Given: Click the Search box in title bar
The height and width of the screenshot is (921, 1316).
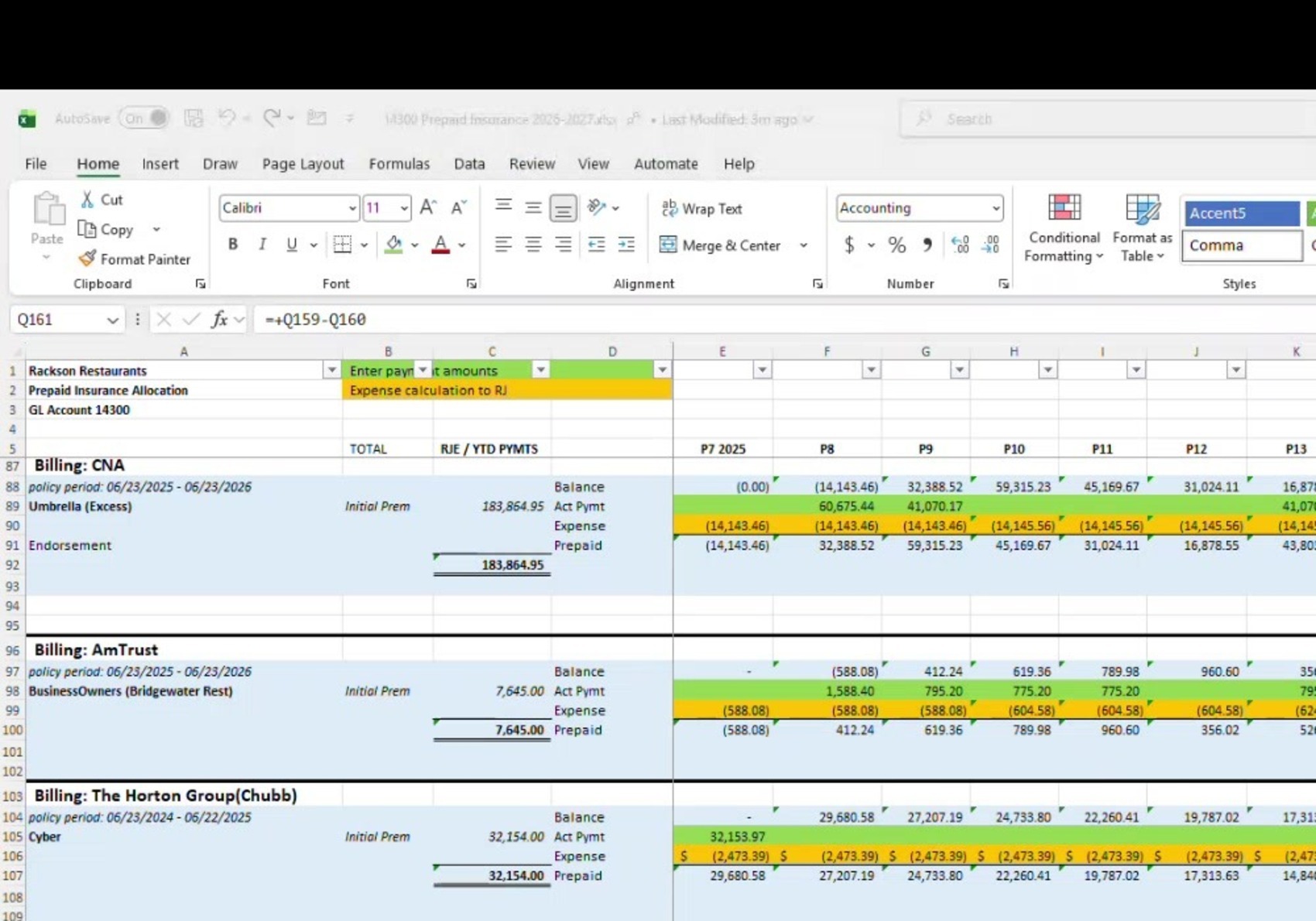Looking at the screenshot, I should pos(1107,119).
